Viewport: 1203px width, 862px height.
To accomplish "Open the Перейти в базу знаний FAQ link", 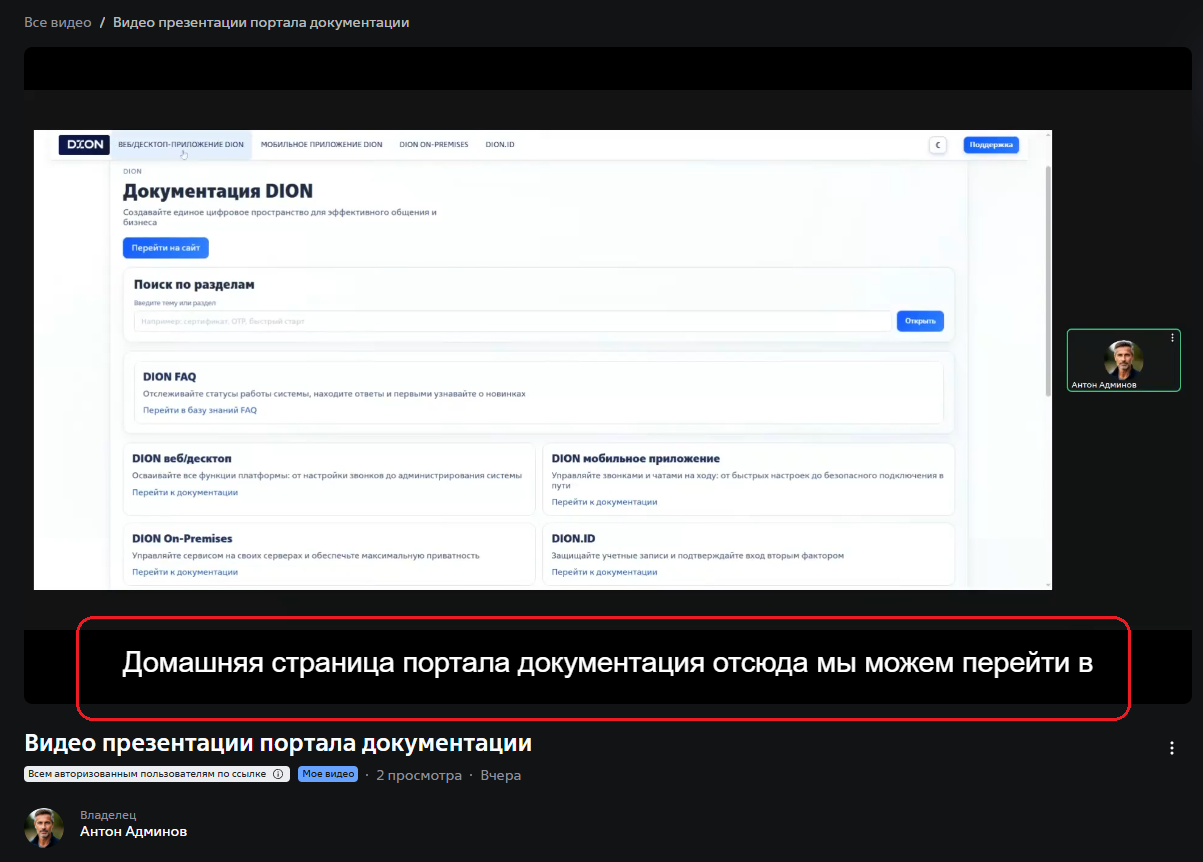I will 197,410.
